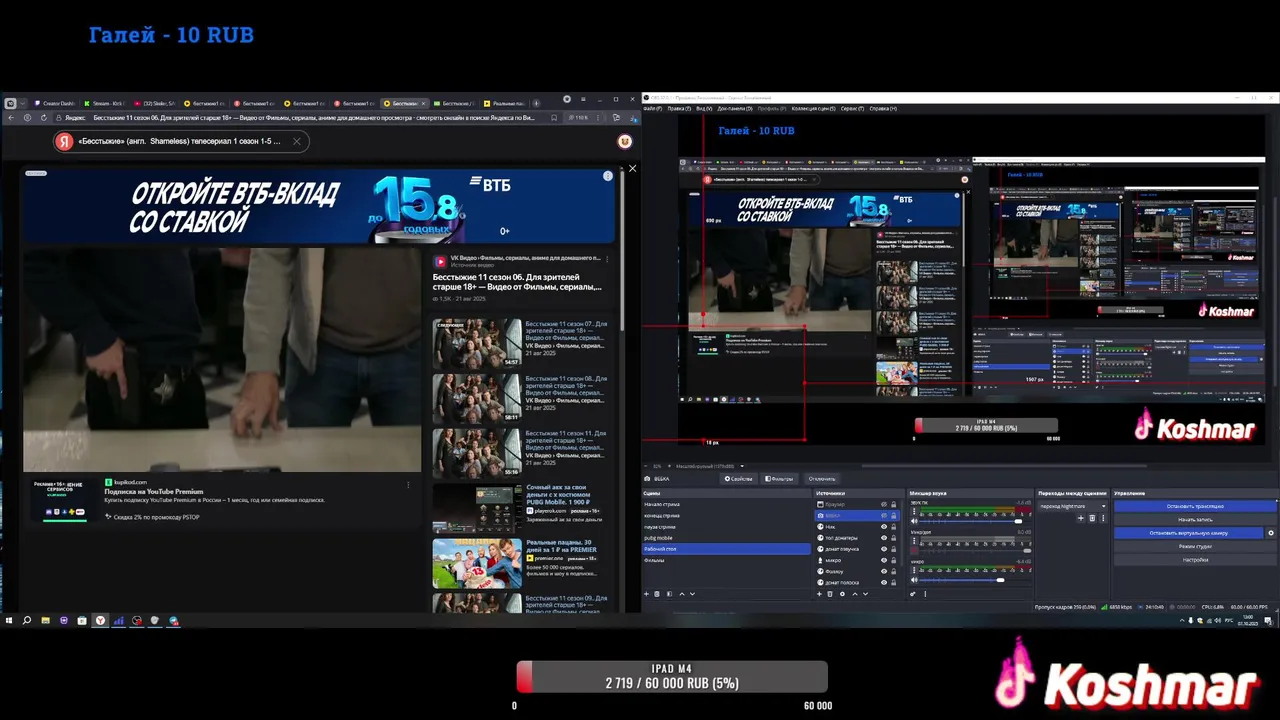Delete selected source using trash icon under Источники

click(830, 593)
